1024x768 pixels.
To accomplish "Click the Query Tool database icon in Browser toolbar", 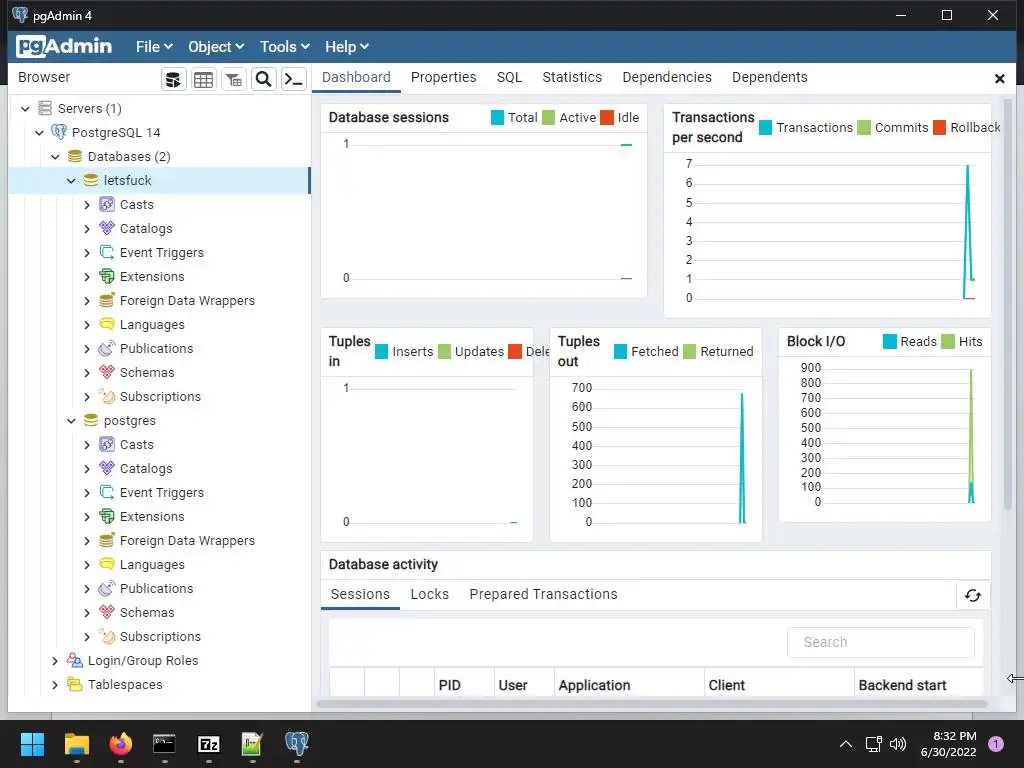I will (x=174, y=80).
